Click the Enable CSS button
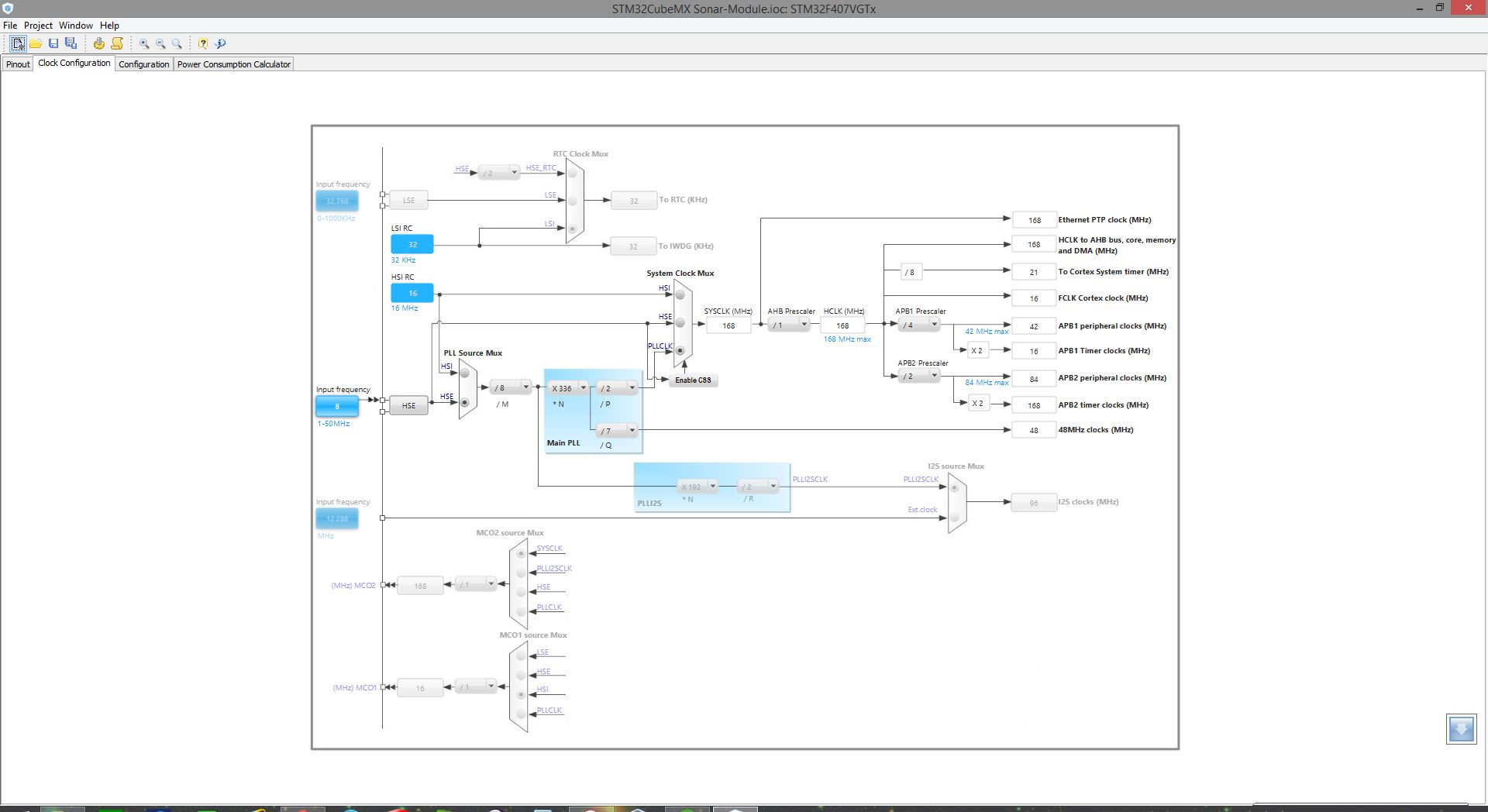This screenshot has height=812, width=1488. click(693, 380)
